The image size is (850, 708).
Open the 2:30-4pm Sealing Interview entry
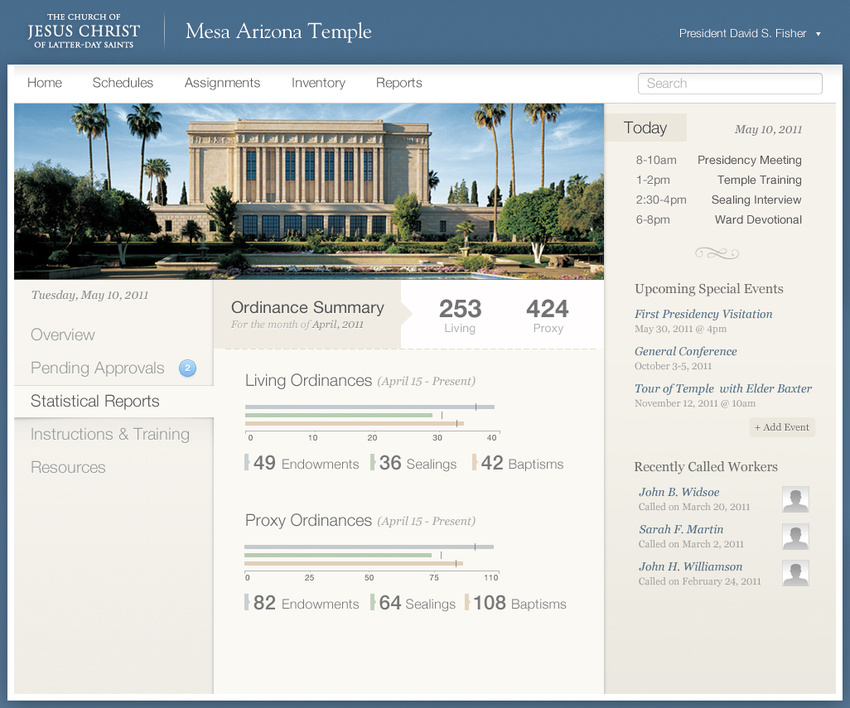coord(719,199)
